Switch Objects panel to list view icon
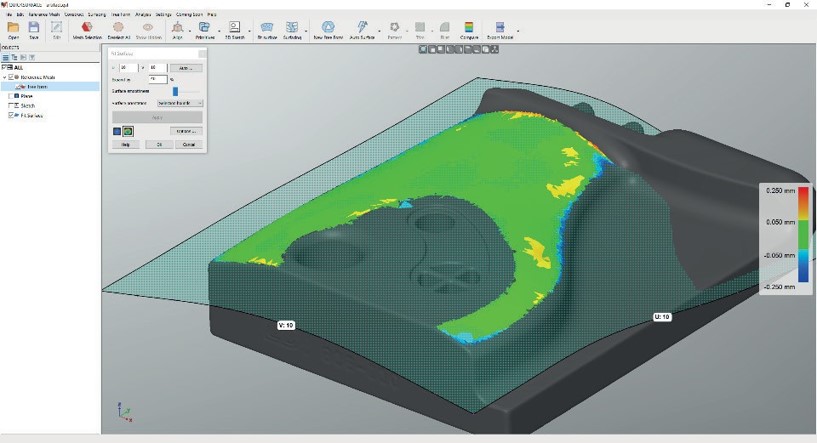Screen dimensions: 817x443 coord(6,57)
